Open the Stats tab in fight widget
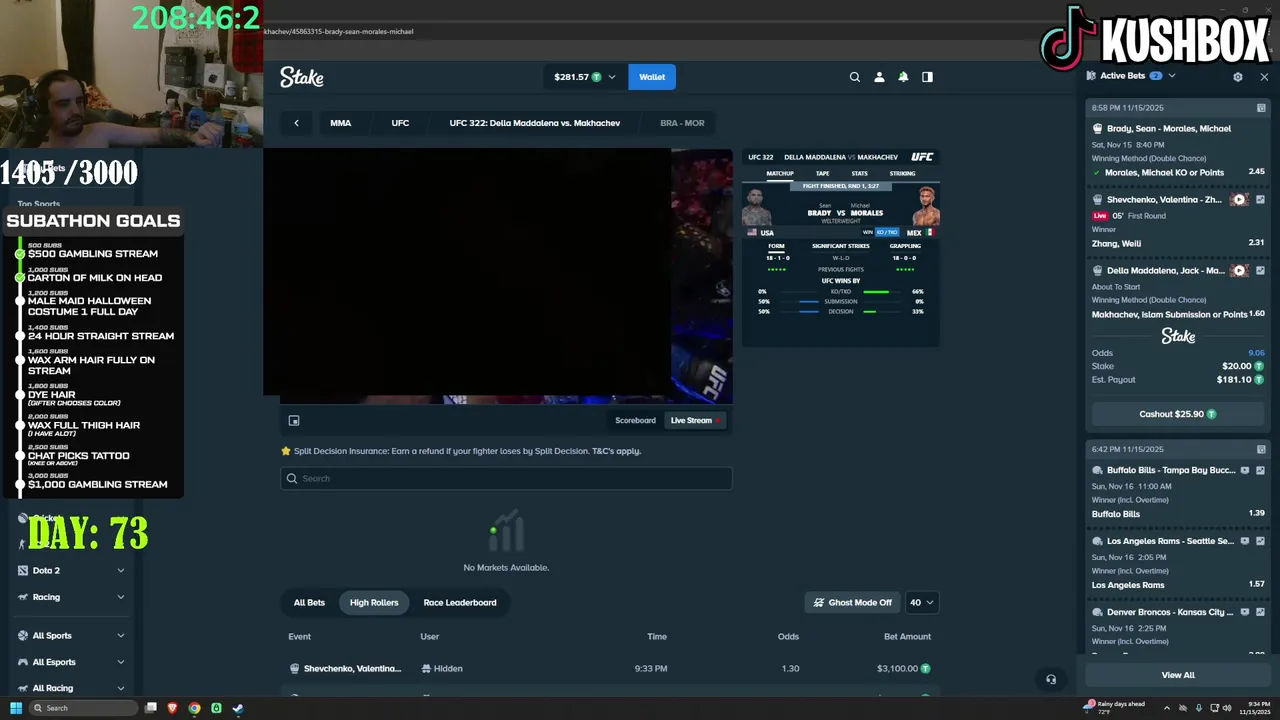Screen dimensions: 1280x720 click(859, 173)
